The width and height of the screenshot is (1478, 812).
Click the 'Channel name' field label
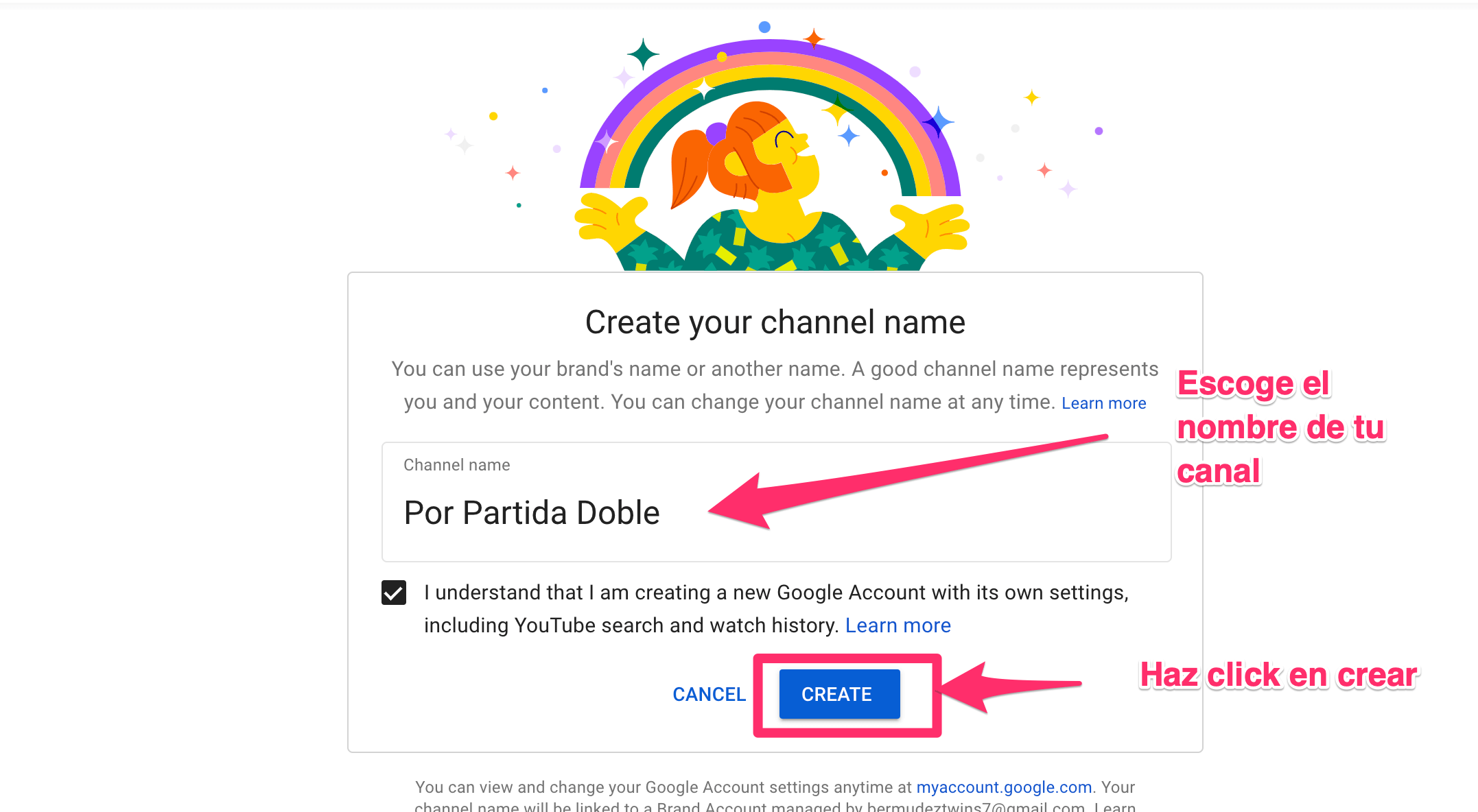pyautogui.click(x=457, y=465)
